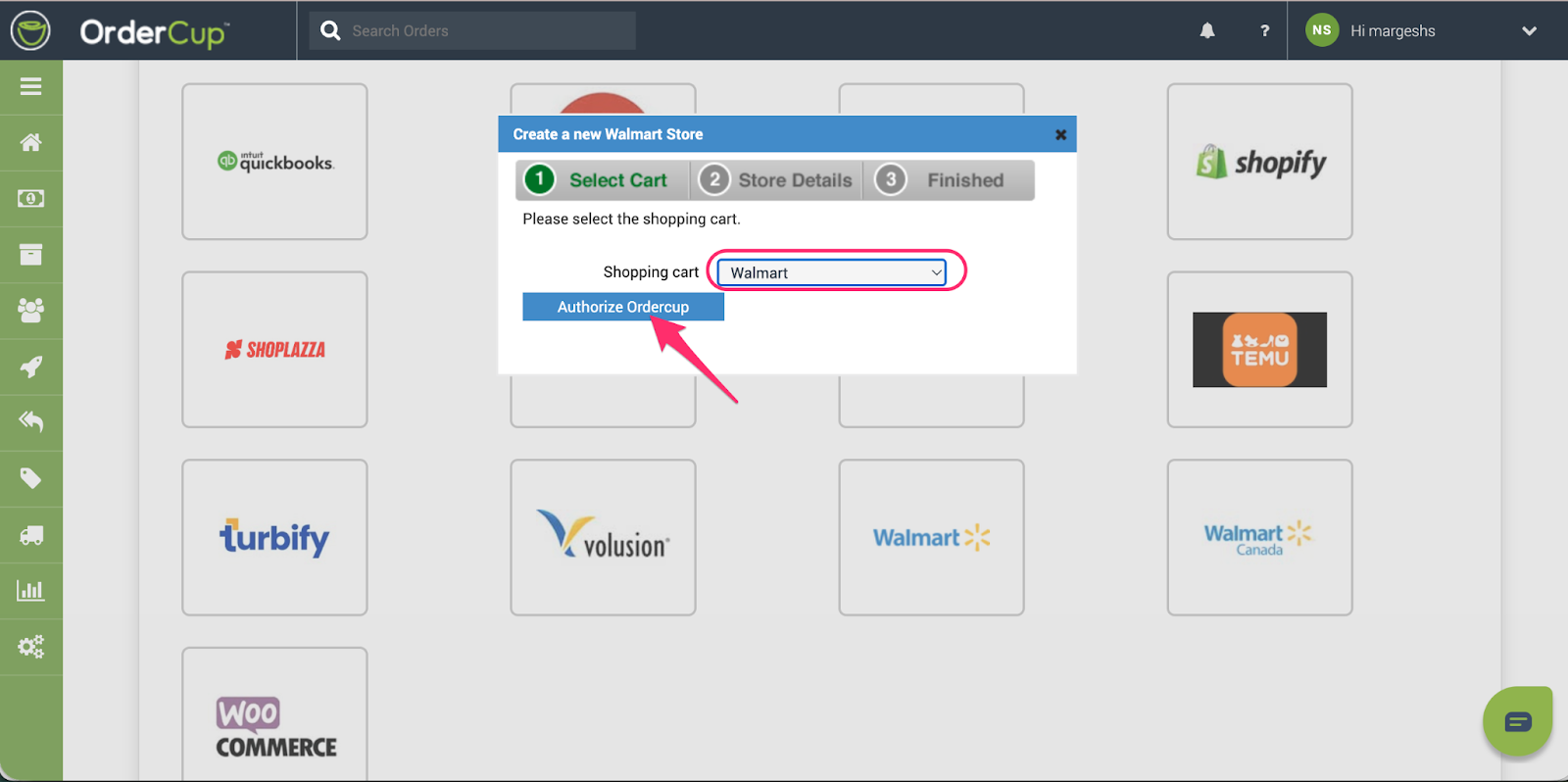Choose the Walmart integration tile
Image resolution: width=1568 pixels, height=782 pixels.
coord(931,538)
